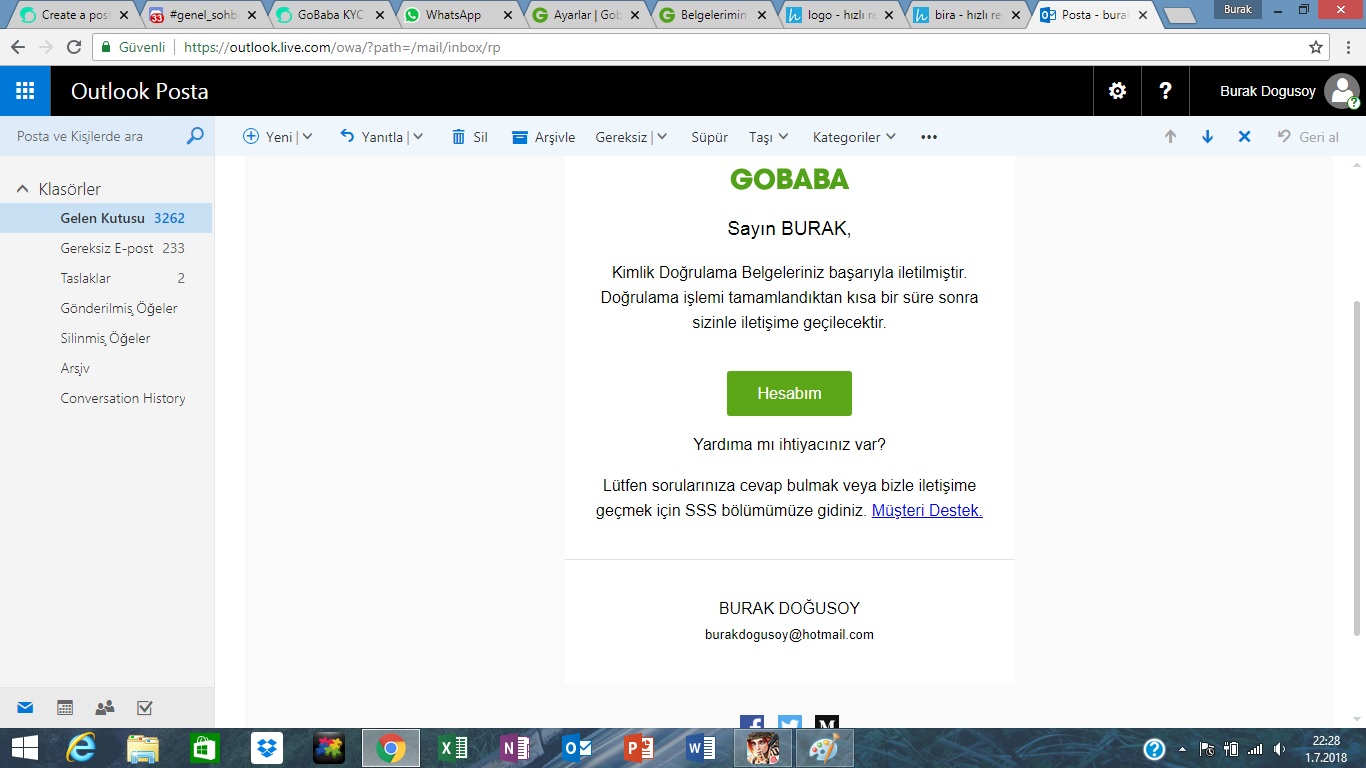Open the Office app launcher grid

pos(25,91)
